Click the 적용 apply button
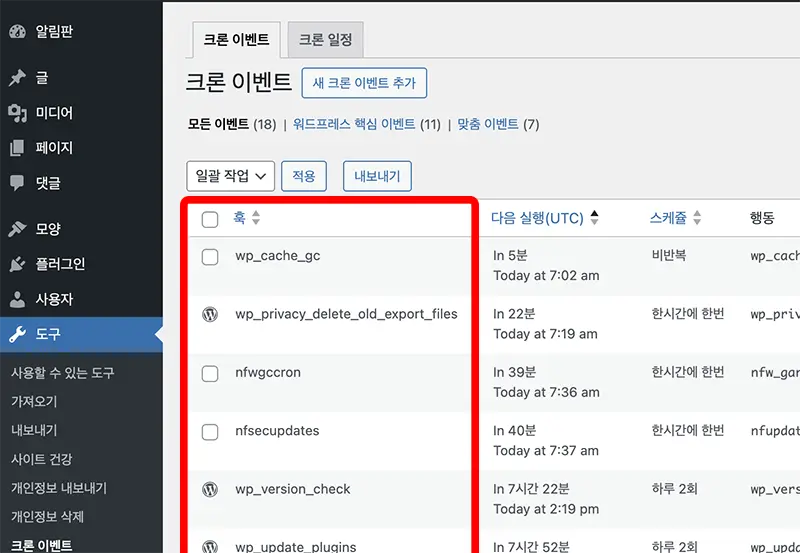This screenshot has height=553, width=800. click(304, 176)
